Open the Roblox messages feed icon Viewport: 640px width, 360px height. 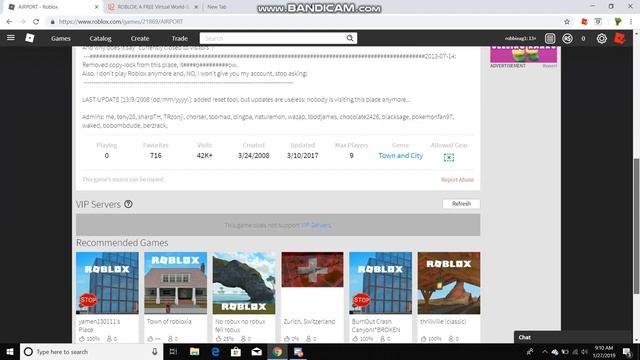[x=550, y=38]
